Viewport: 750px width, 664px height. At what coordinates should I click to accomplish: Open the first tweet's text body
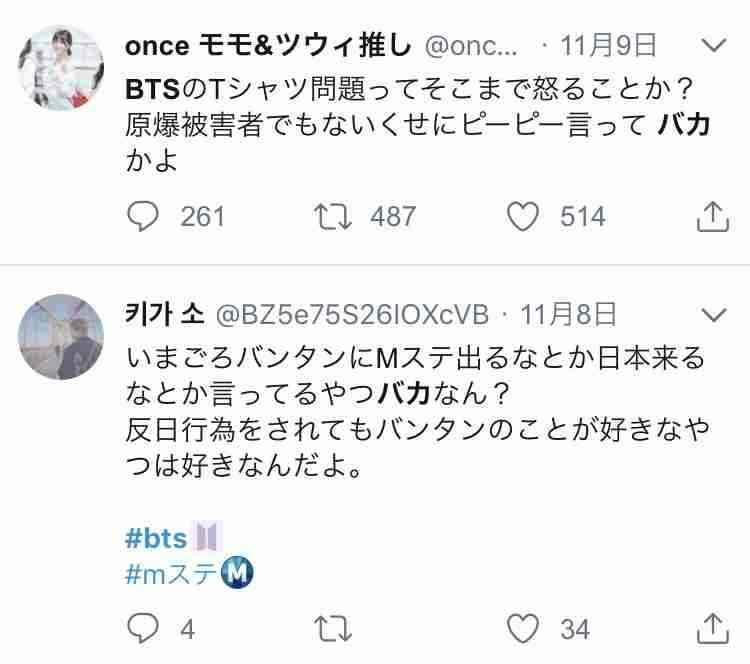417,124
